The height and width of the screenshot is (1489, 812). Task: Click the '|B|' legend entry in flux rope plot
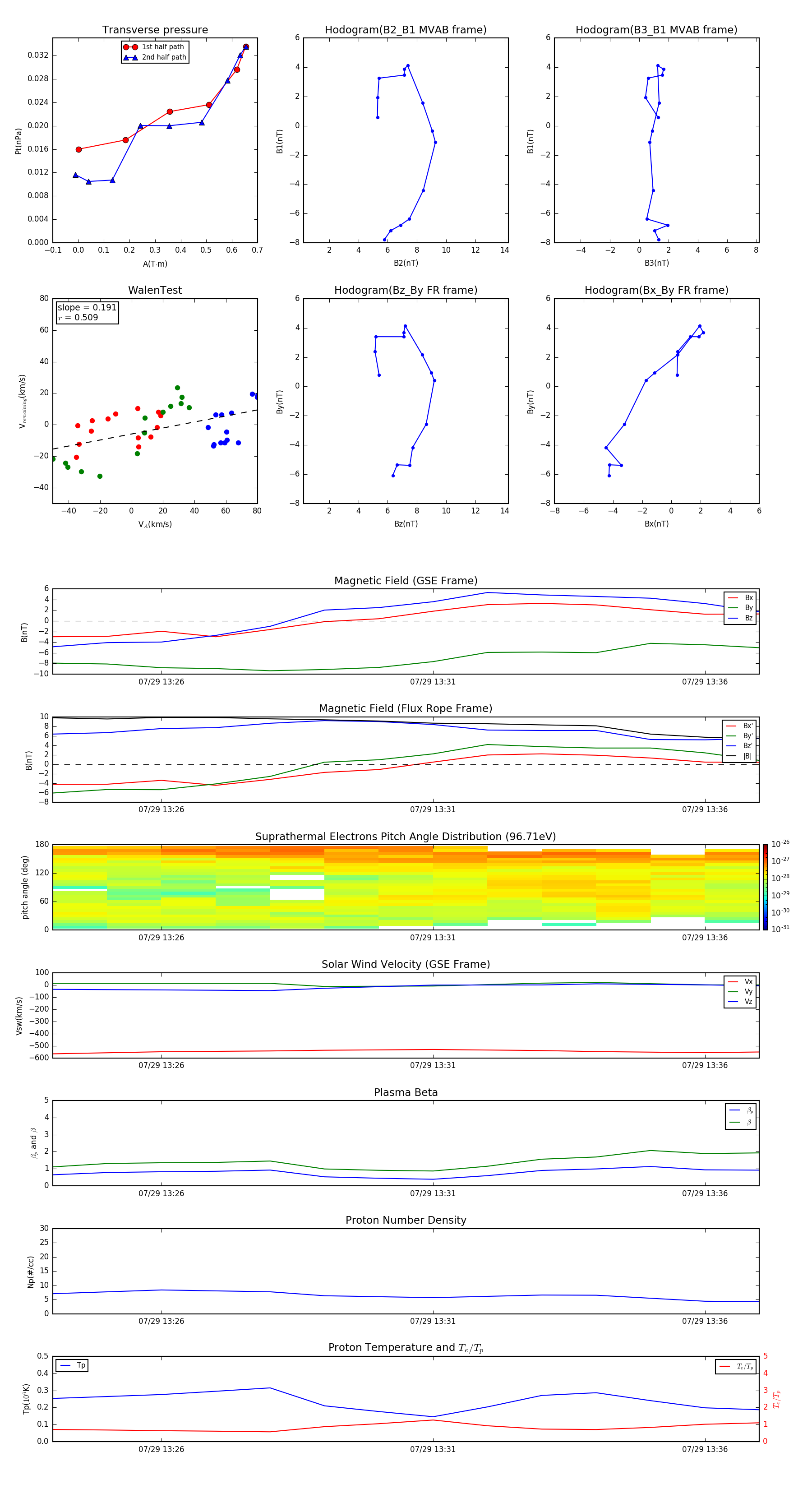click(739, 756)
